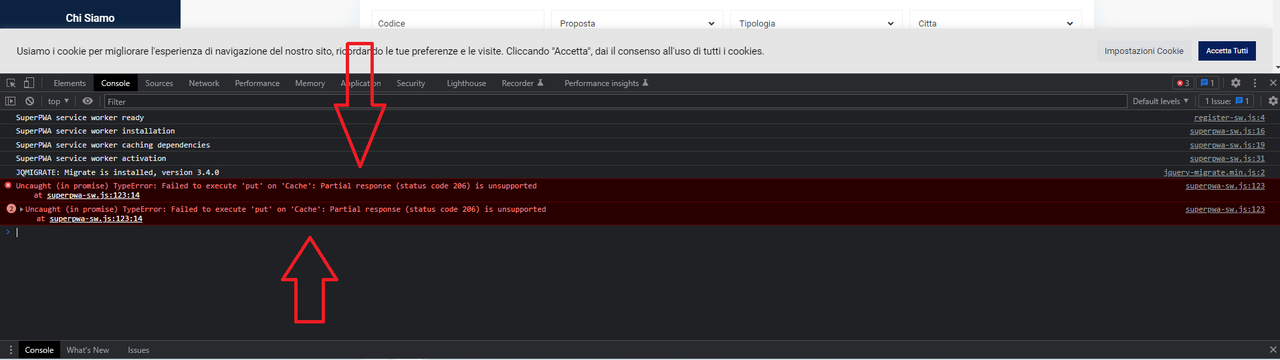
Task: Open the first error's right-side superpwa-sw.js:123 link
Action: [x=1225, y=186]
